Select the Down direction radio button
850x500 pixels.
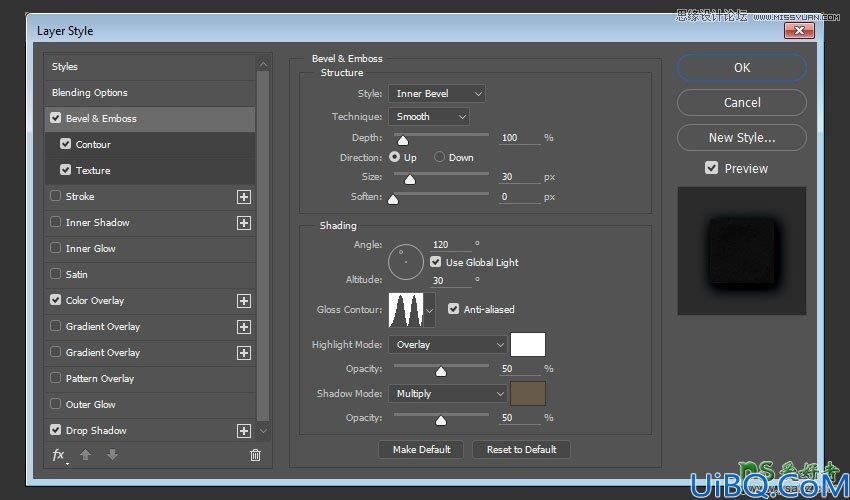440,157
